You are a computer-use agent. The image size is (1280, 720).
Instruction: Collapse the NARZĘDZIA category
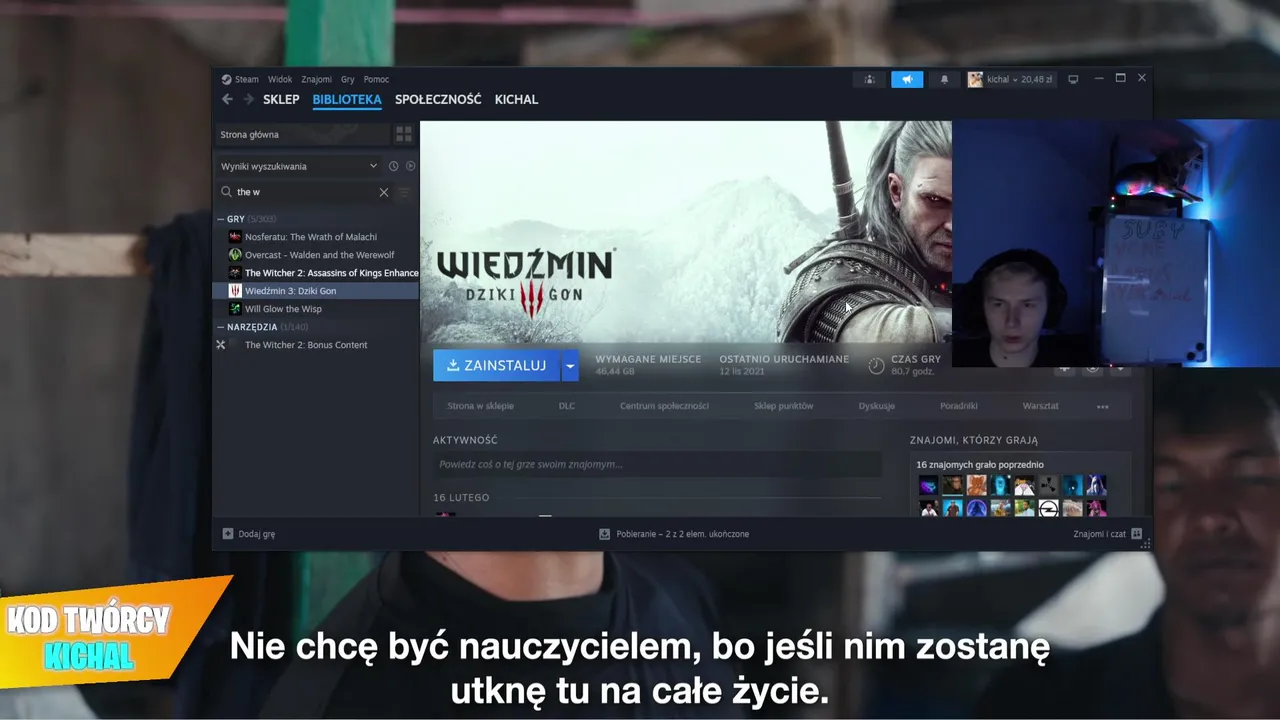tap(221, 327)
